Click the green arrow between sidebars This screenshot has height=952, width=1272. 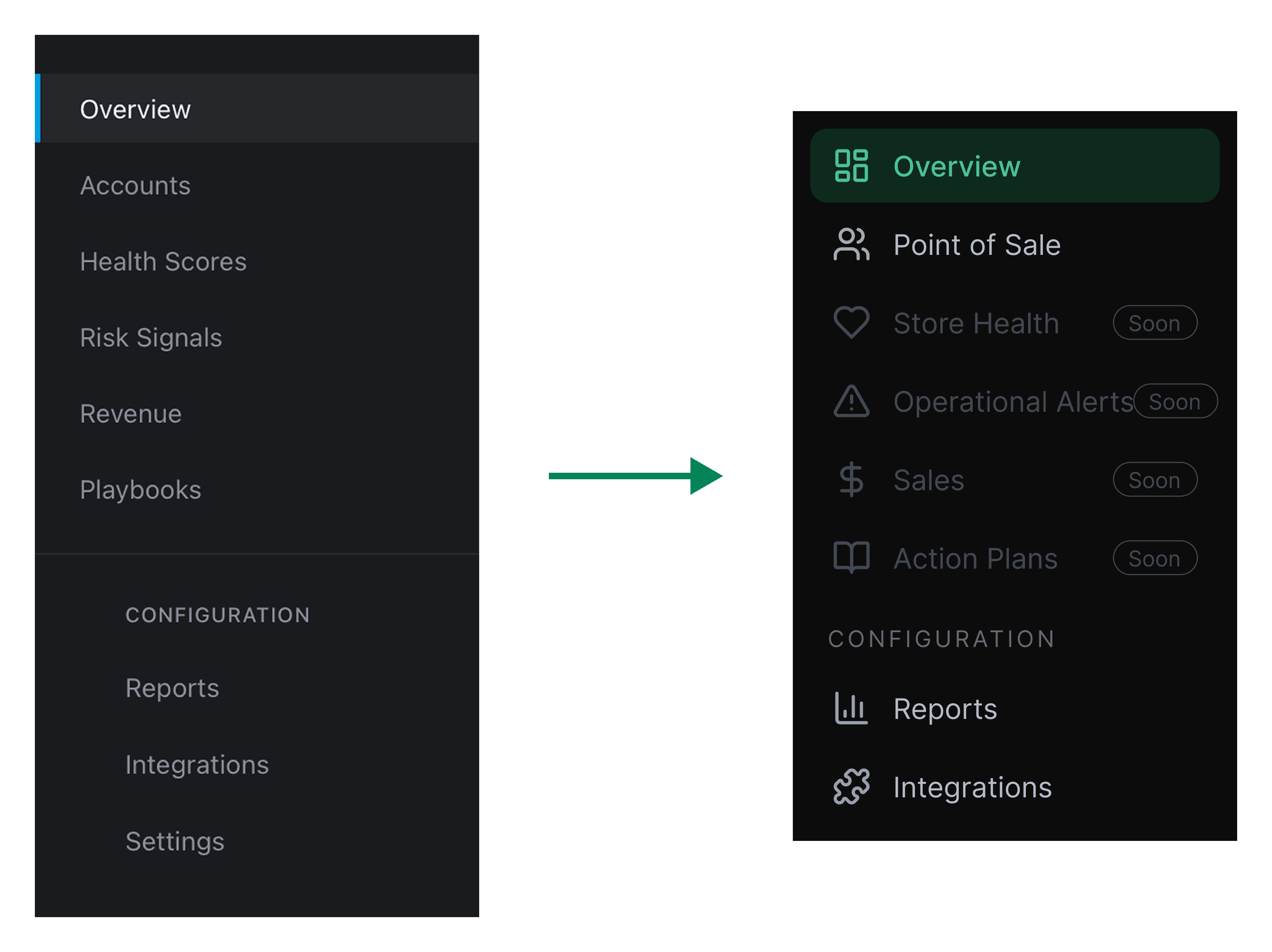(635, 476)
